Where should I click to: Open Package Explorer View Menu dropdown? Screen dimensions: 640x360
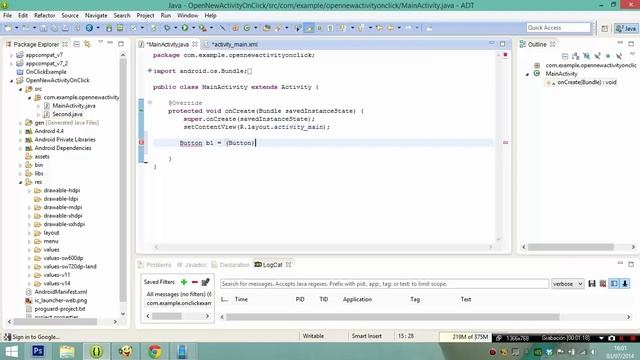coord(100,42)
